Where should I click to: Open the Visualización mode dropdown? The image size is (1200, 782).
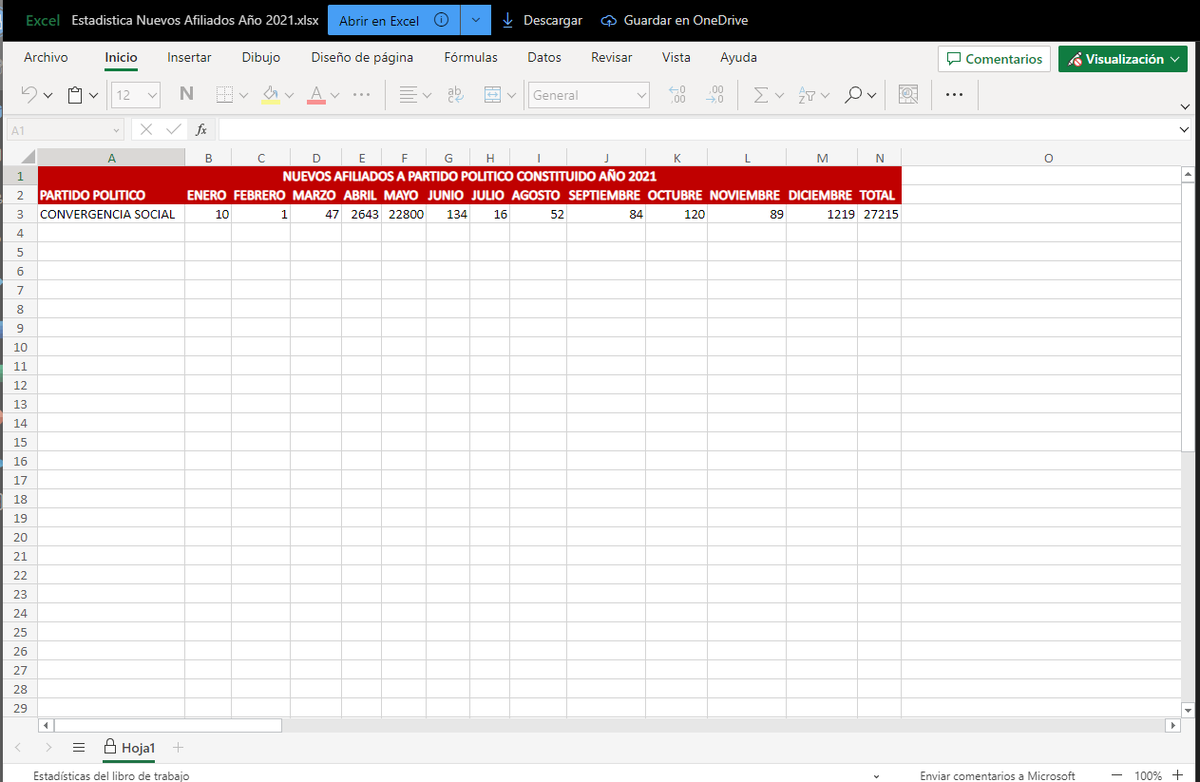coord(1123,59)
